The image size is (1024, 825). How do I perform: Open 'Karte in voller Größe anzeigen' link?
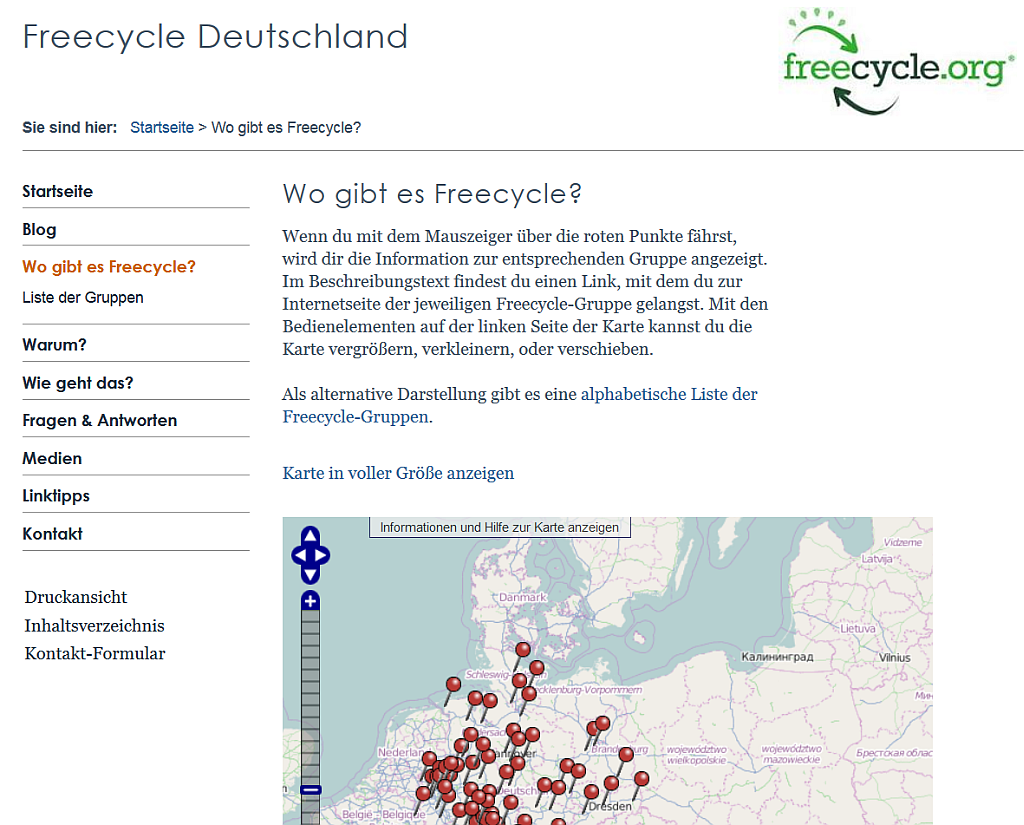click(x=398, y=473)
